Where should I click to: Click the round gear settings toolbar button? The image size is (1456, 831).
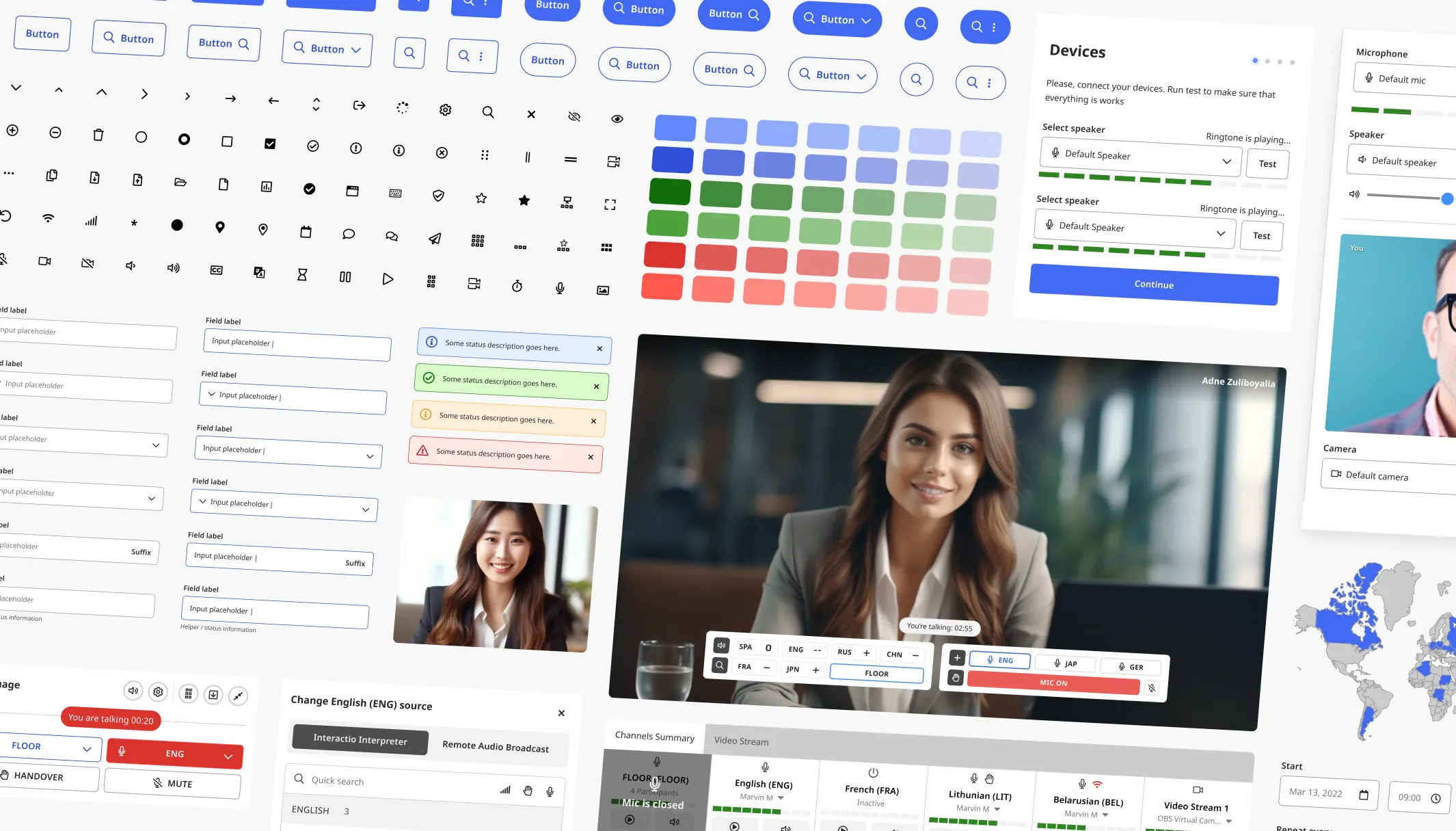coord(158,691)
